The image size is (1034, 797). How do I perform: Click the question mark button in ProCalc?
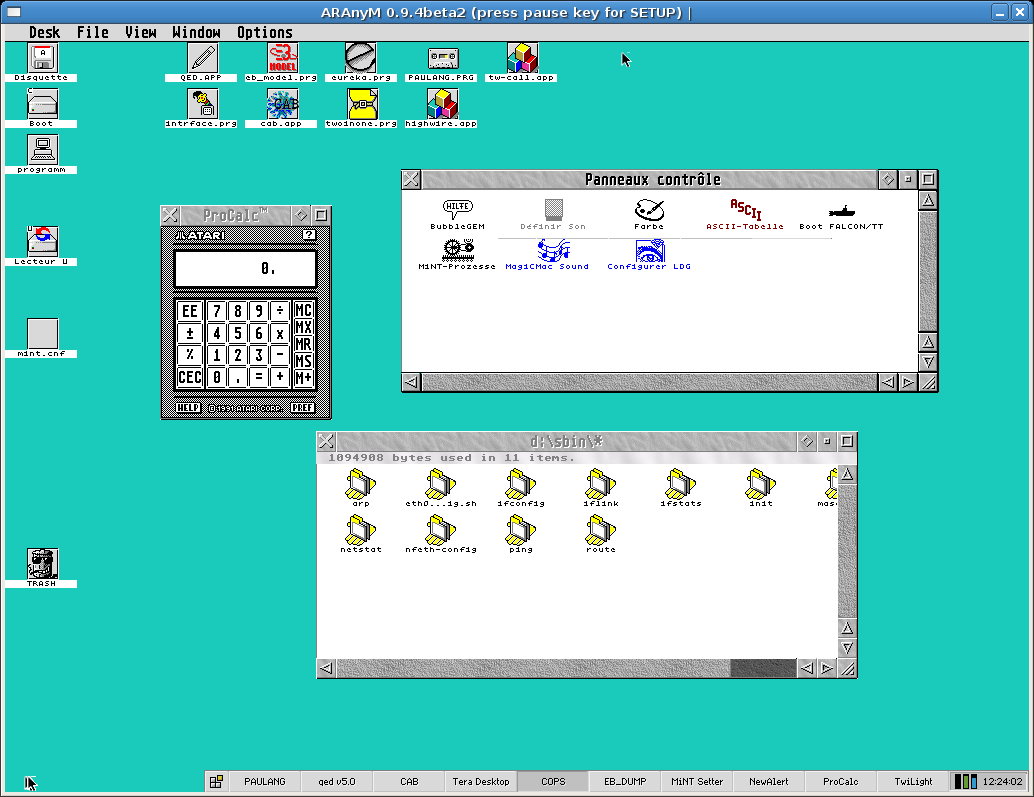[x=309, y=235]
